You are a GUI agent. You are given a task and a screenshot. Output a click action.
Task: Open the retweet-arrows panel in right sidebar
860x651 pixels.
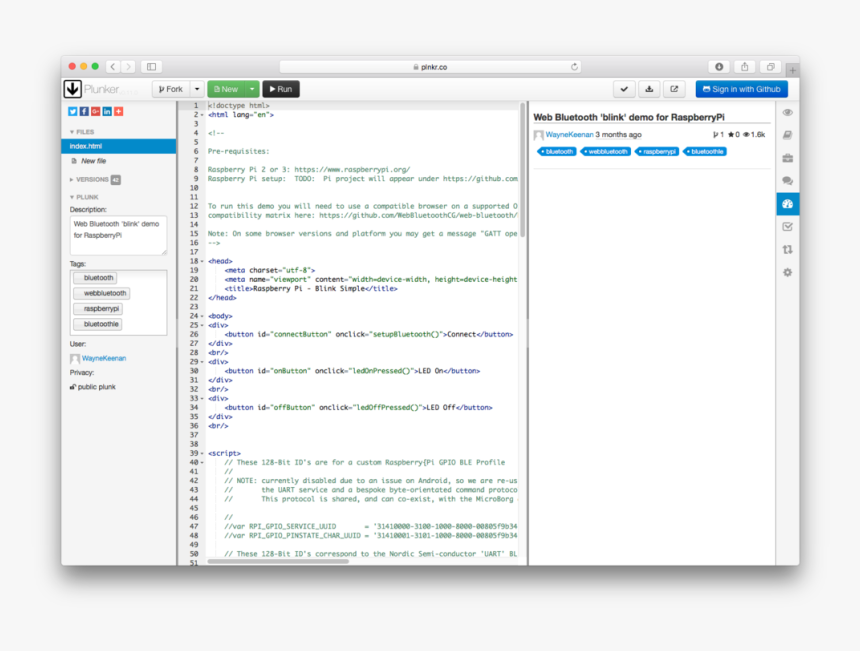[788, 250]
